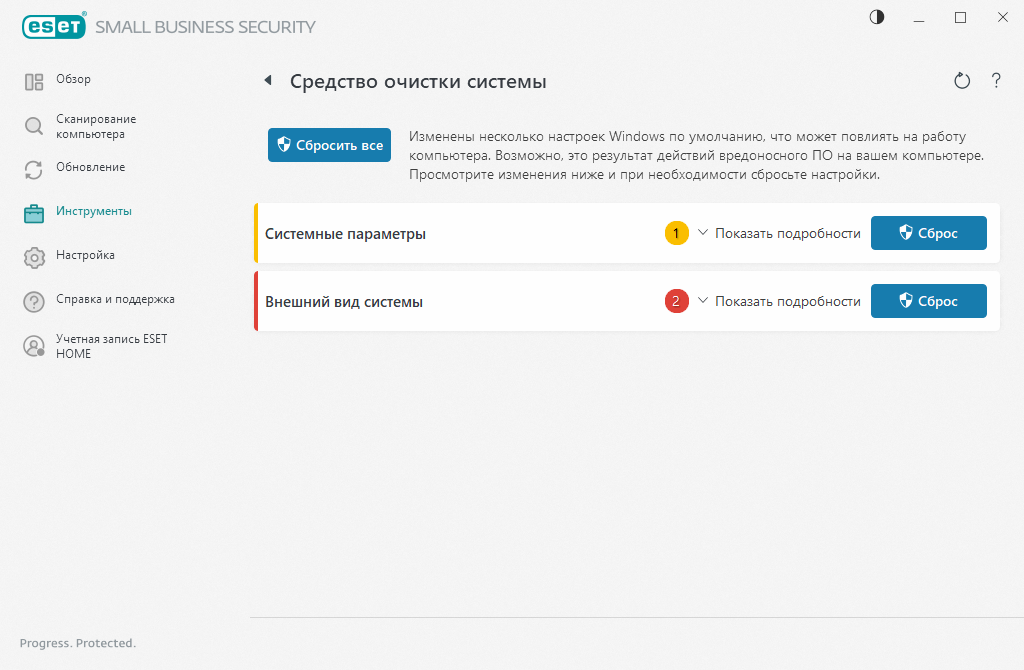Open the Обновление section icon
The image size is (1024, 670).
point(33,167)
